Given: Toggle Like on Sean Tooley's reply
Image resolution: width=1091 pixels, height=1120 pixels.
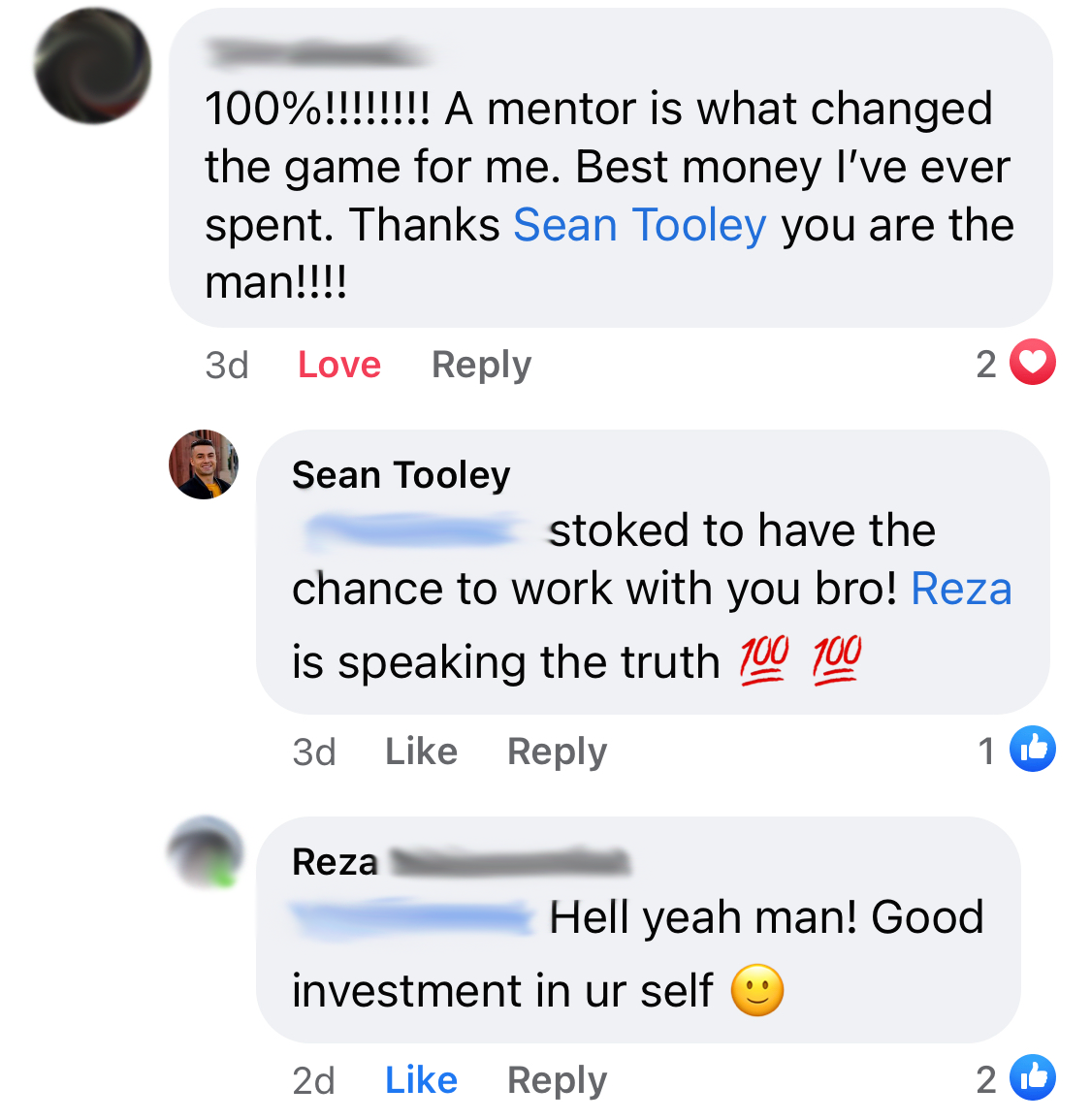Looking at the screenshot, I should (422, 752).
